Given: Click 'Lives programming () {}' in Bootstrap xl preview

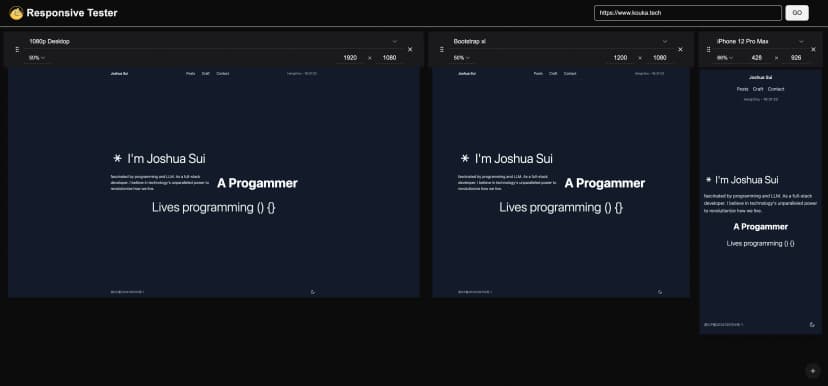Looking at the screenshot, I should 561,207.
